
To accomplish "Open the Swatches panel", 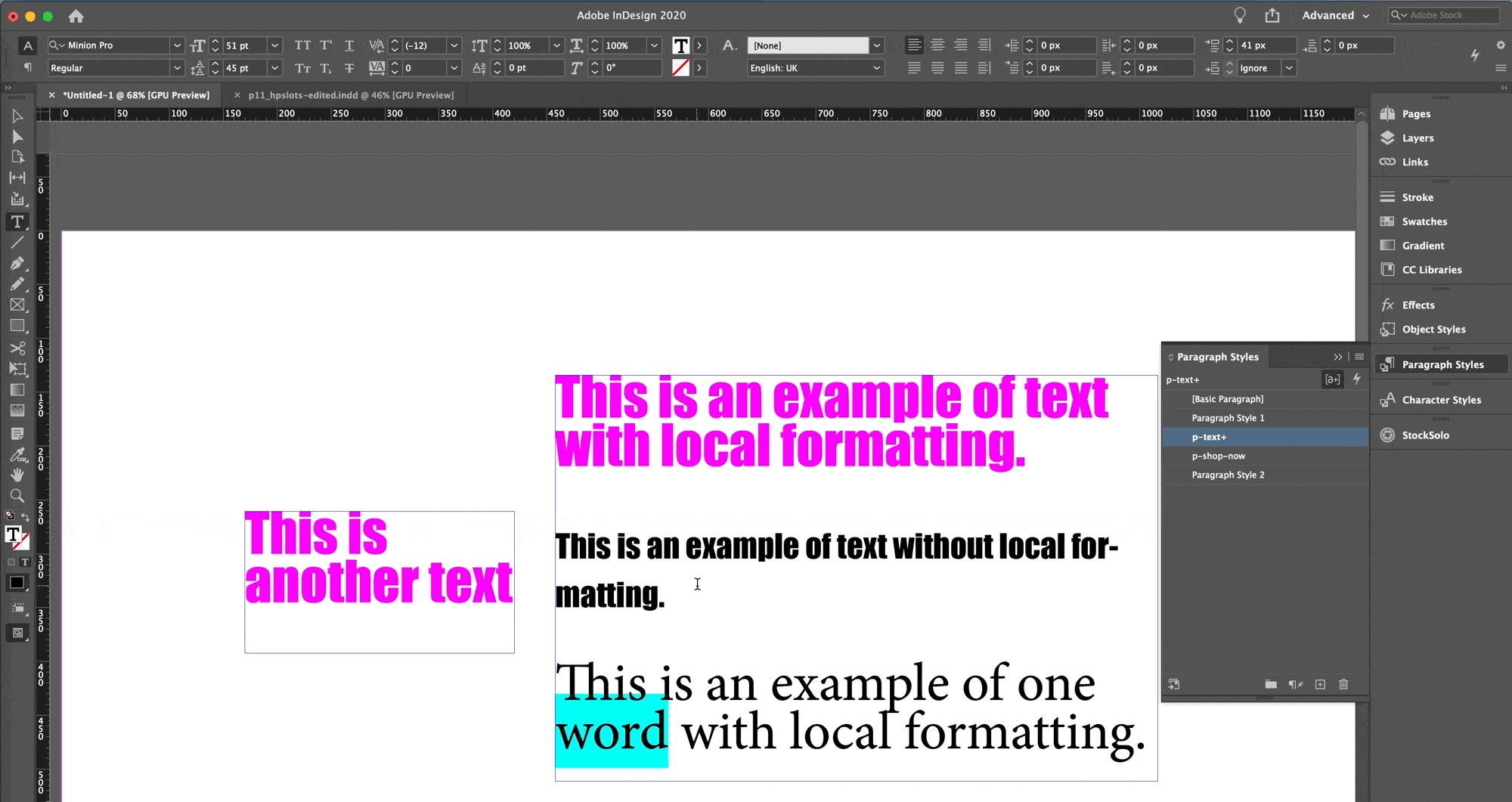I will pos(1424,221).
